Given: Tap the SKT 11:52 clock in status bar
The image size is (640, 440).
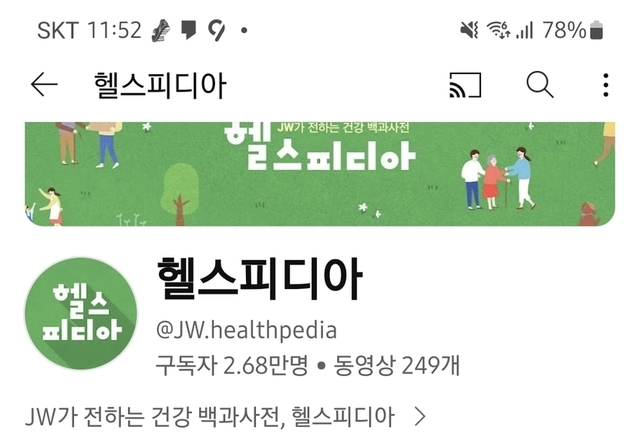Looking at the screenshot, I should (x=89, y=30).
